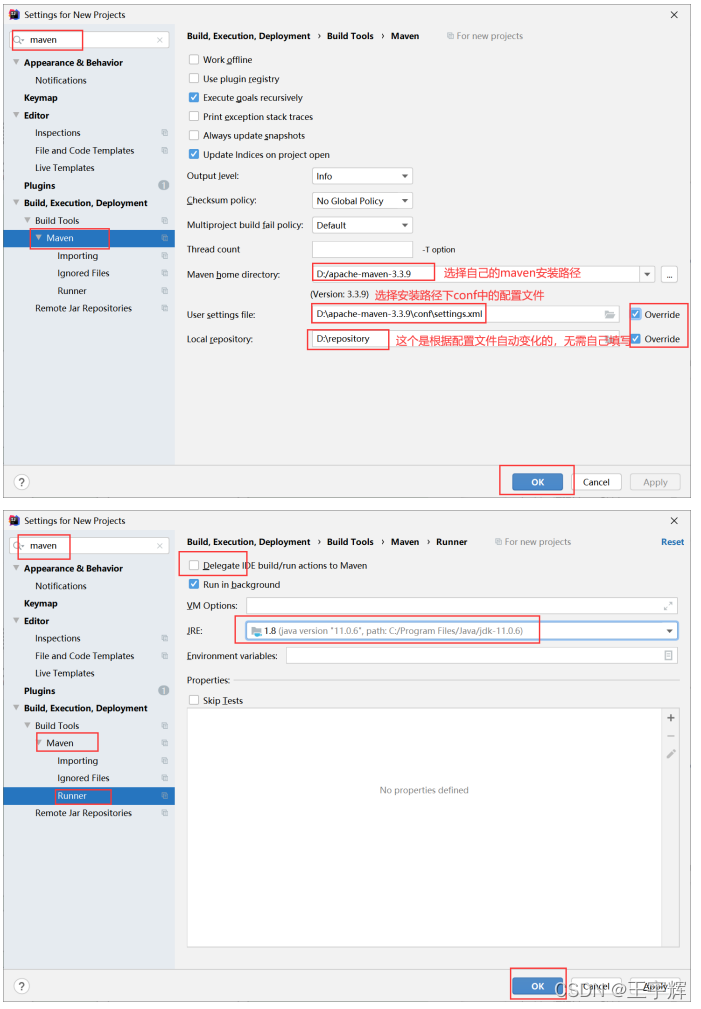Click project-level icon beside Remote Jar Repositories, top dialog
This screenshot has width=701, height=1009.
coord(165,308)
